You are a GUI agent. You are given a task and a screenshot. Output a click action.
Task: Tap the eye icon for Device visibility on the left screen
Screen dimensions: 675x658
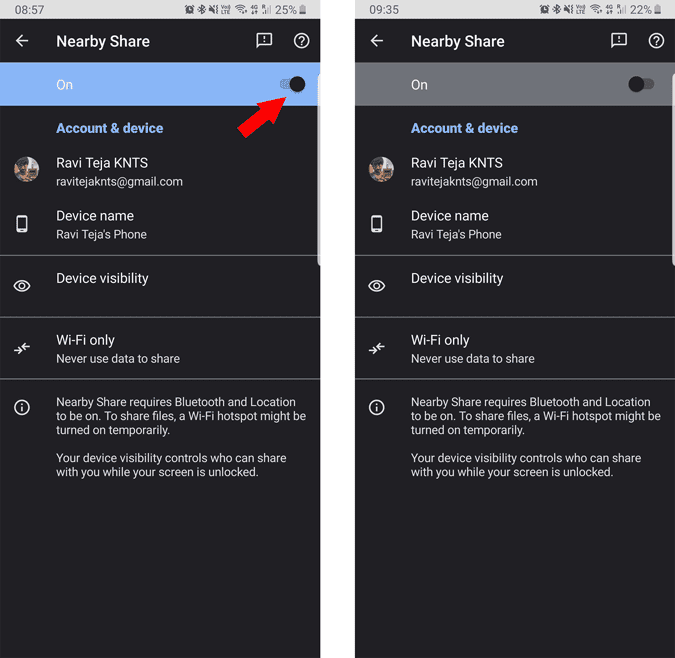(22, 286)
